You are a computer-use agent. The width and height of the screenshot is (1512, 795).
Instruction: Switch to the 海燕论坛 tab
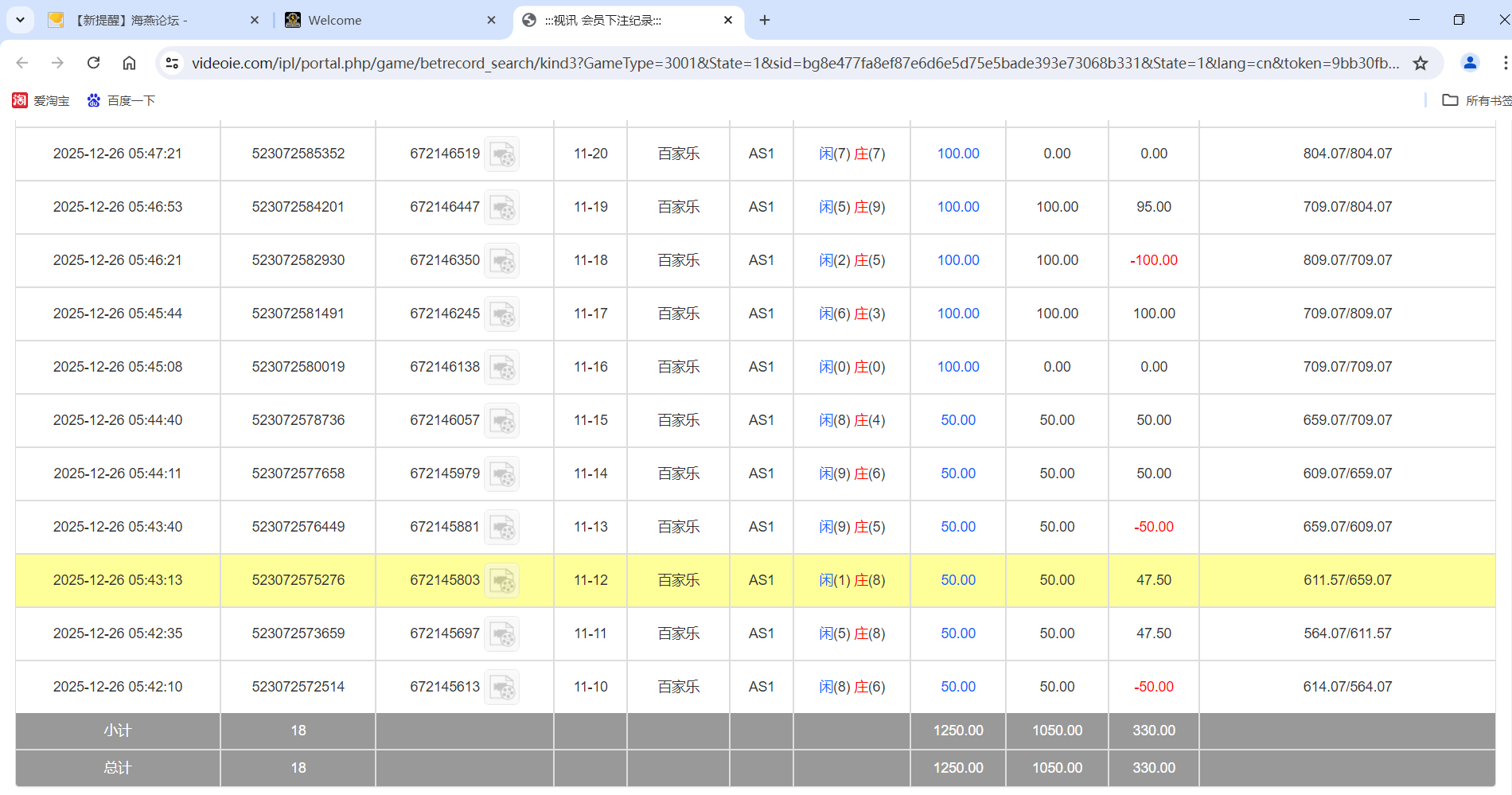pyautogui.click(x=143, y=20)
